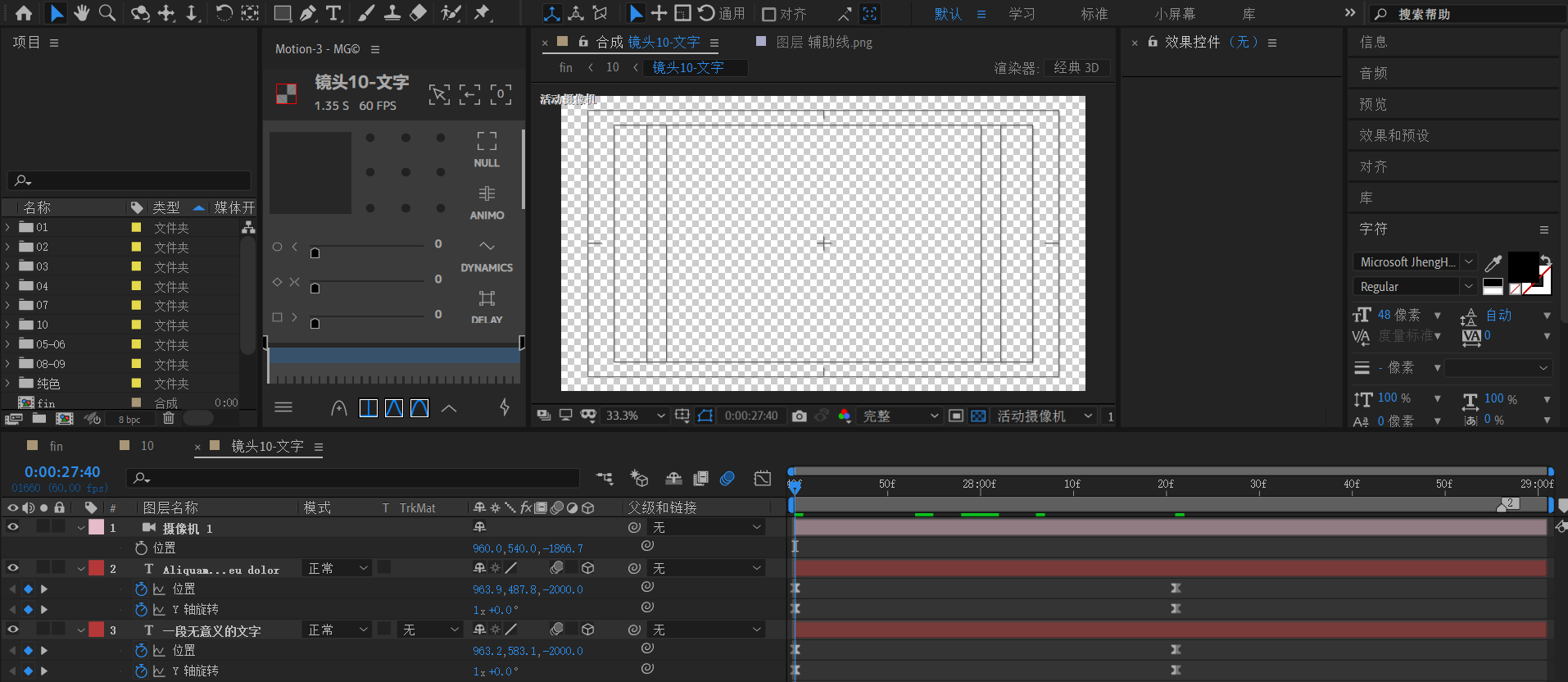Toggle the 对齐 snapping checkbox
The height and width of the screenshot is (682, 1568).
coord(768,14)
